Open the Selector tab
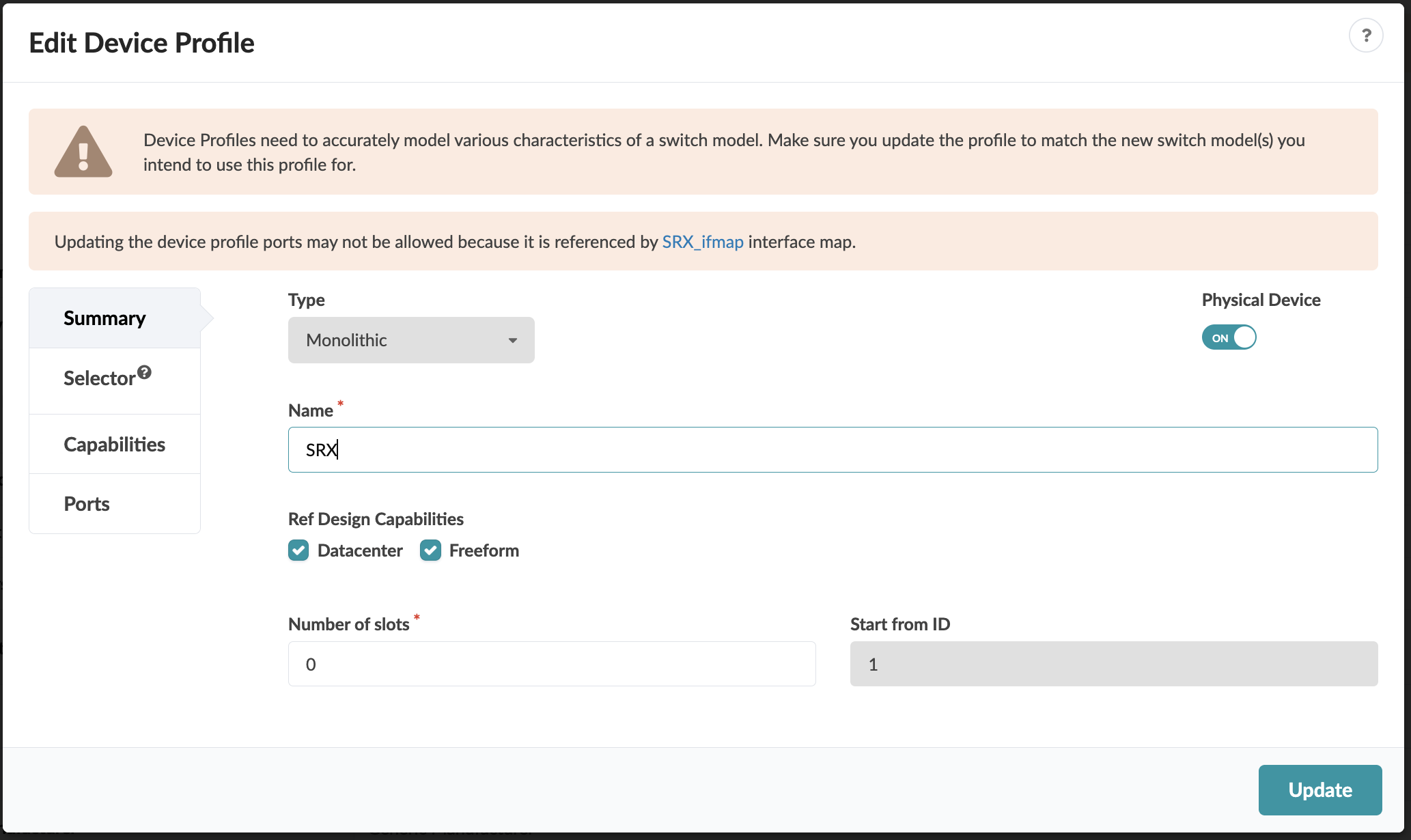Image resolution: width=1411 pixels, height=840 pixels. [x=100, y=378]
